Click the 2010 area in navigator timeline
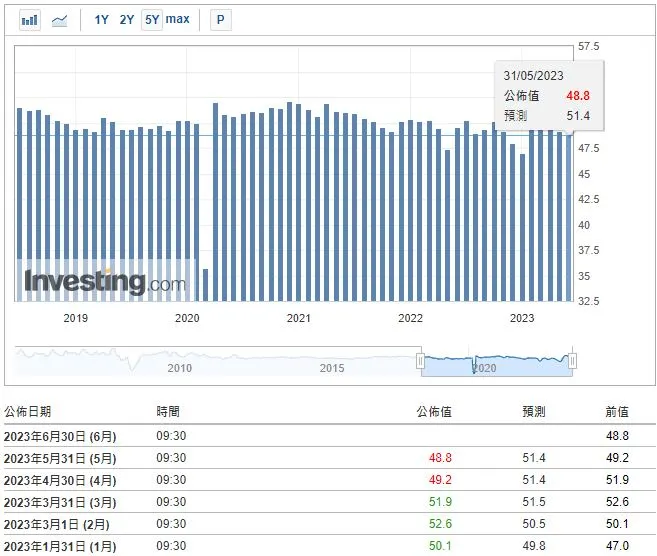Screen dimensions: 657x556 point(180,367)
